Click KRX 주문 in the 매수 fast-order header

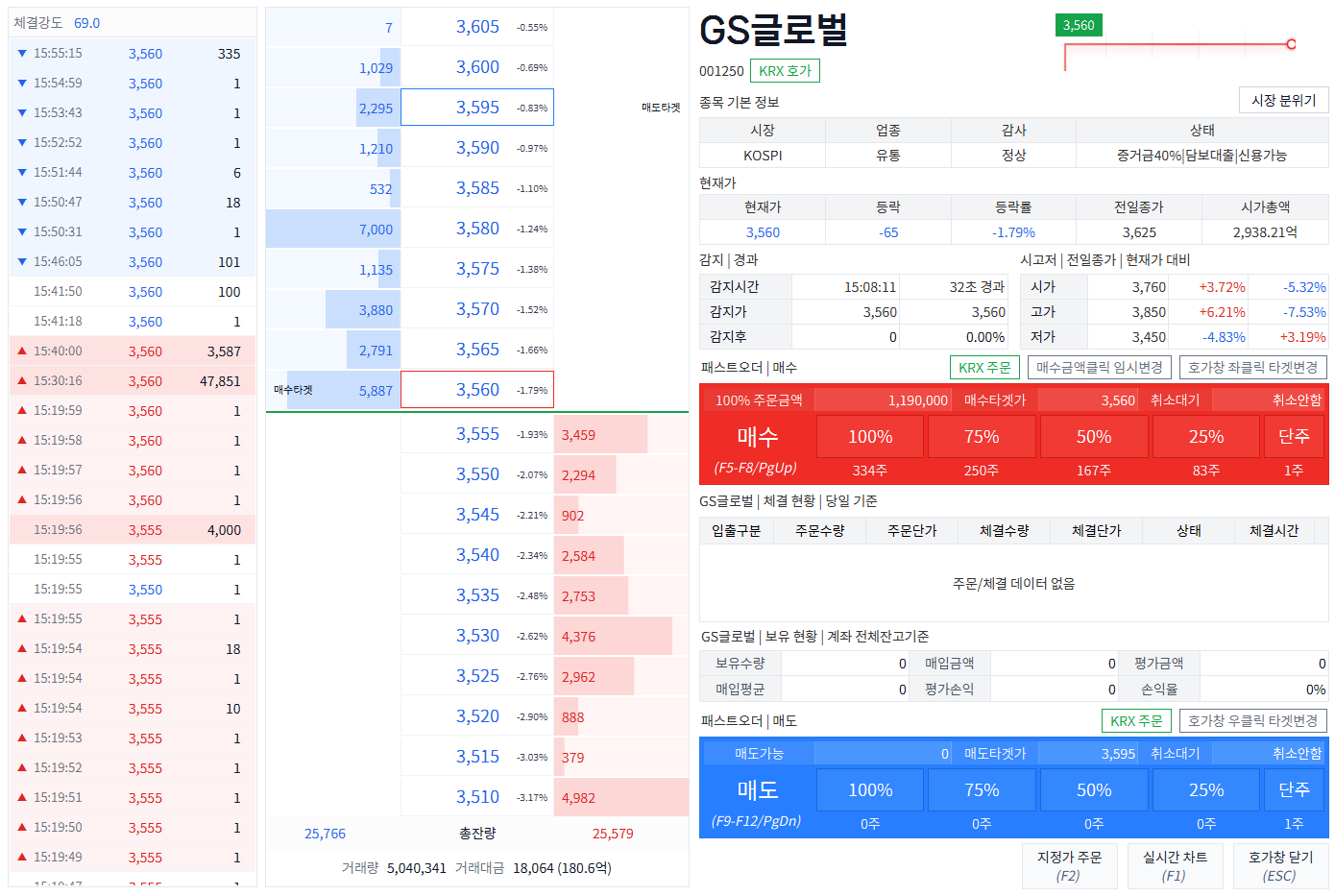[x=984, y=367]
